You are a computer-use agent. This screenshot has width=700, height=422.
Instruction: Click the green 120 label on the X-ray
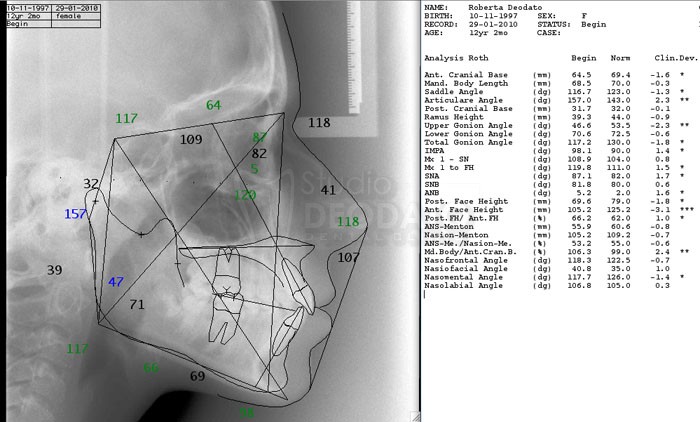click(x=245, y=195)
